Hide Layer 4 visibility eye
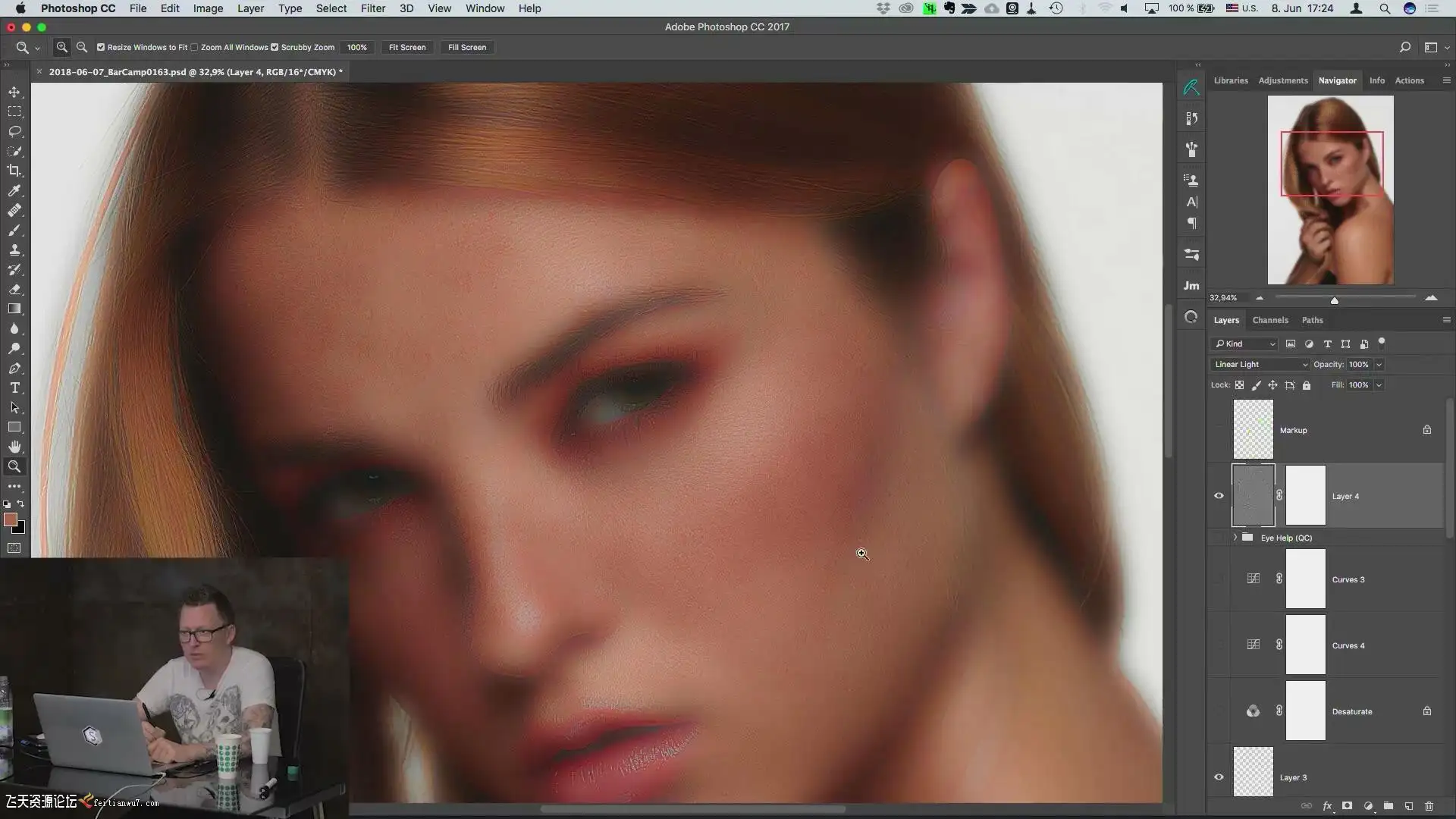Screen dimensions: 1456x819 point(1219,496)
